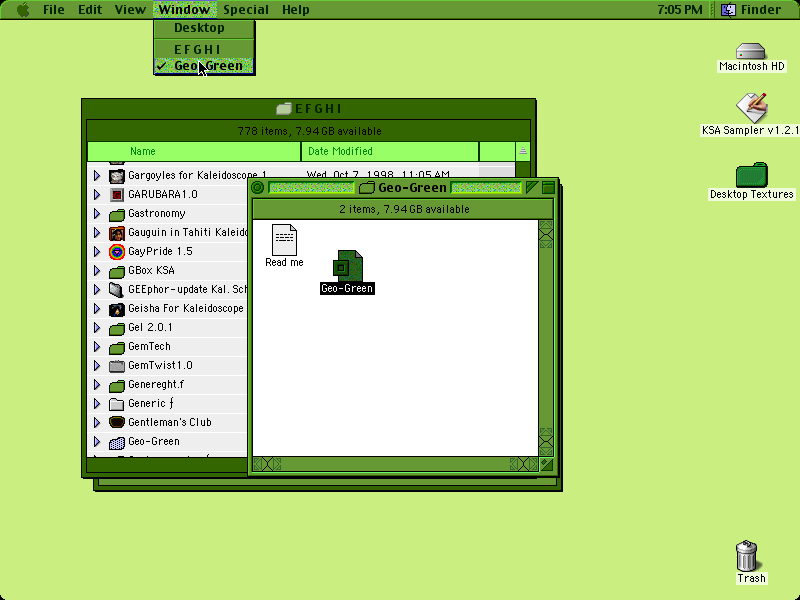Click the Gel 2.0.1 folder icon
Screen dimensions: 800x600
tap(117, 328)
